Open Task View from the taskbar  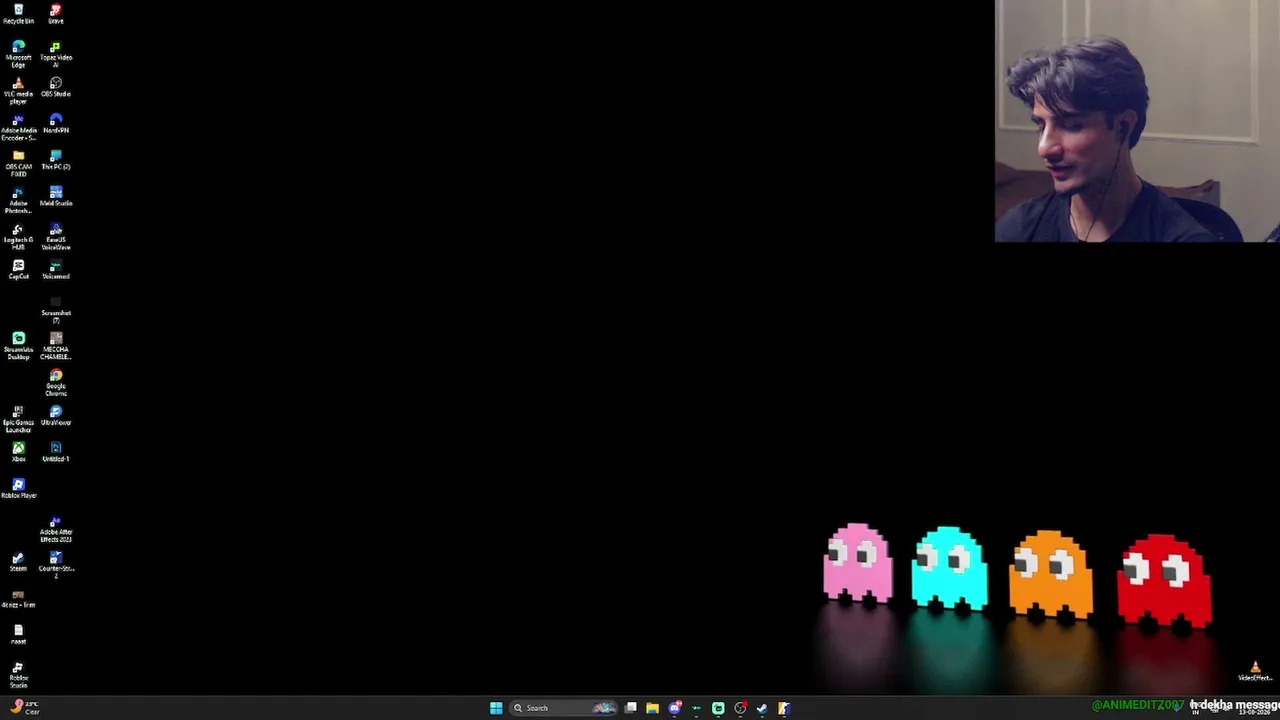[631, 708]
